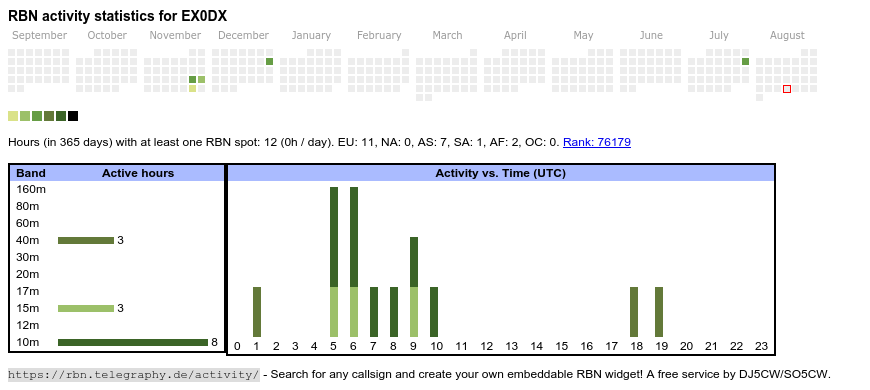The height and width of the screenshot is (390, 870).
Task: Click the 17m band label
Action: pos(28,291)
